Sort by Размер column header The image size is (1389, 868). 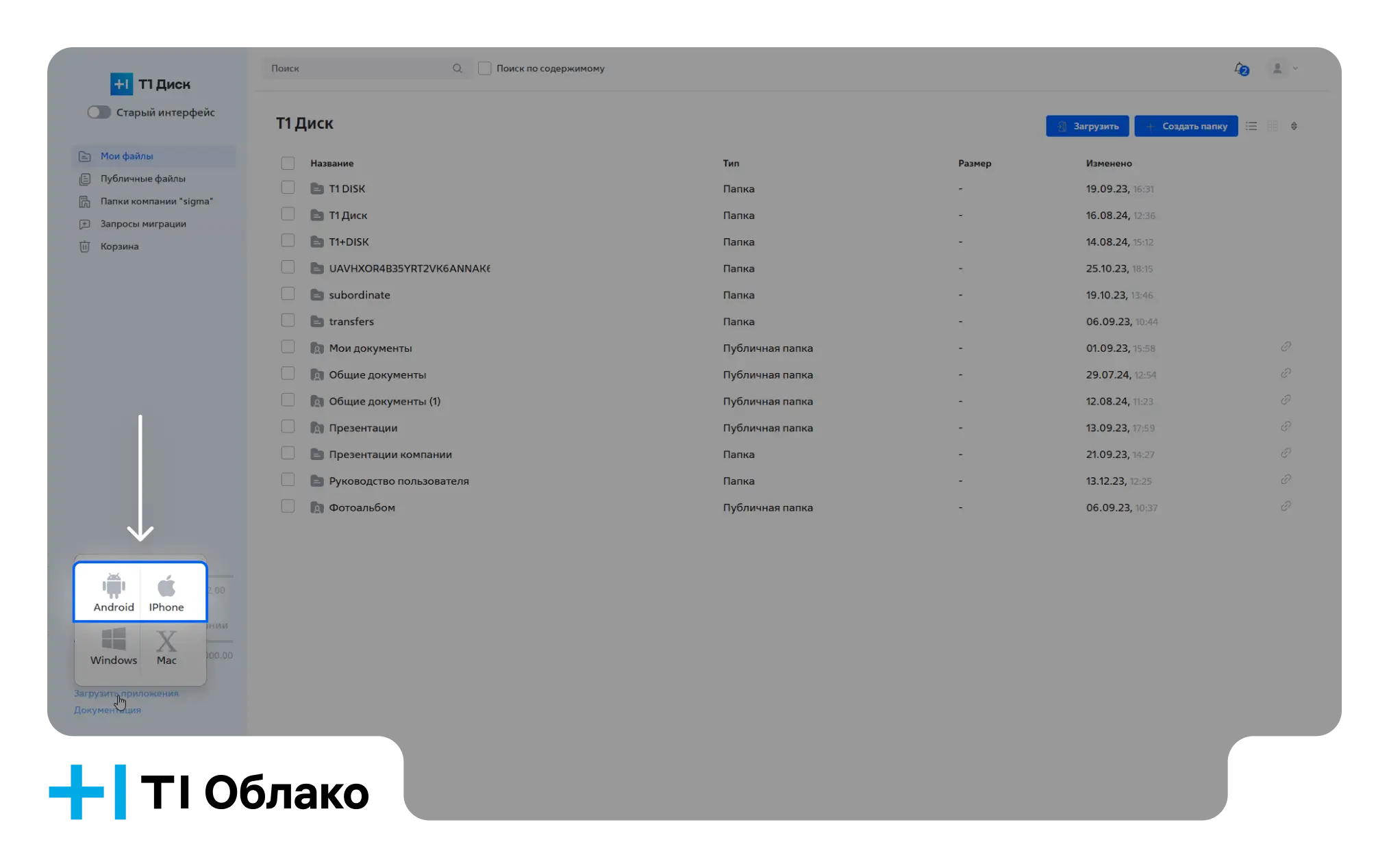click(975, 164)
